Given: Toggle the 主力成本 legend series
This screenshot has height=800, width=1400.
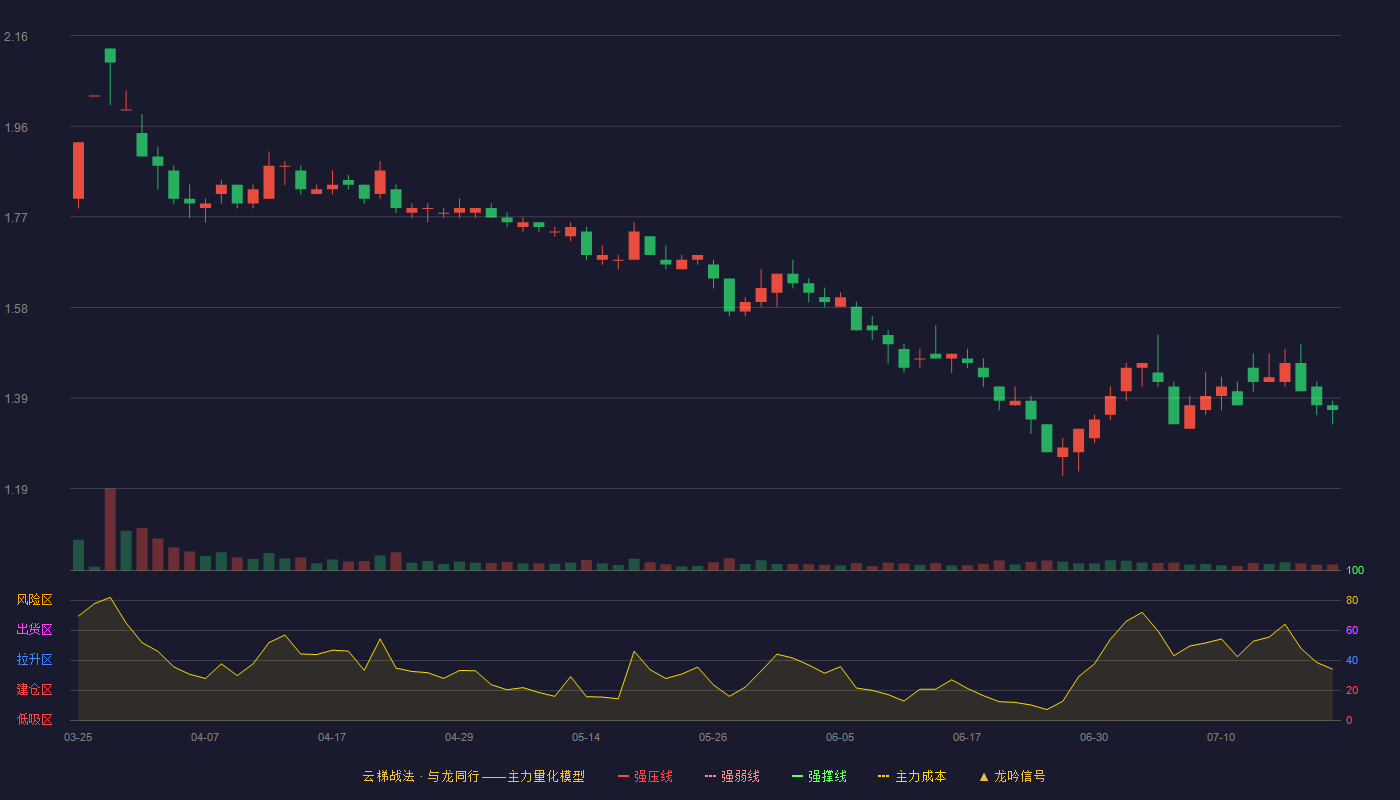Looking at the screenshot, I should click(911, 776).
